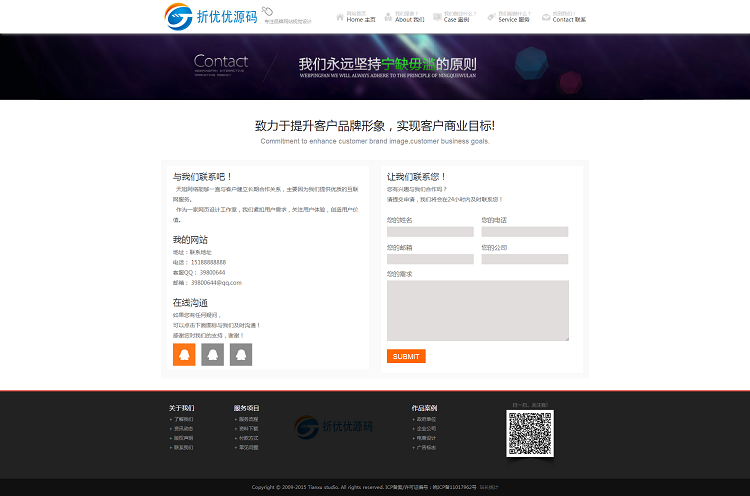750x496 pixels.
Task: Focus the 您的公司 company input field
Action: click(x=525, y=259)
